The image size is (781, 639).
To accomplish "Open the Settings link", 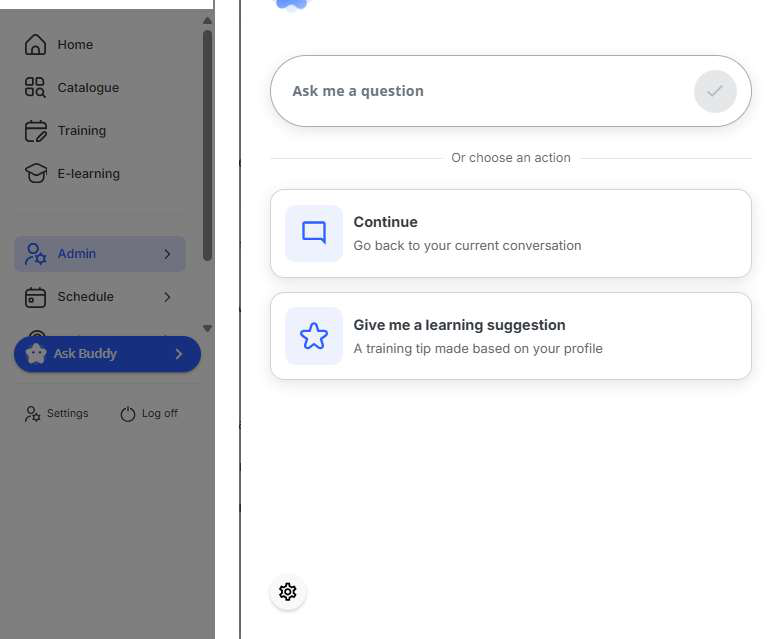I will coord(57,413).
